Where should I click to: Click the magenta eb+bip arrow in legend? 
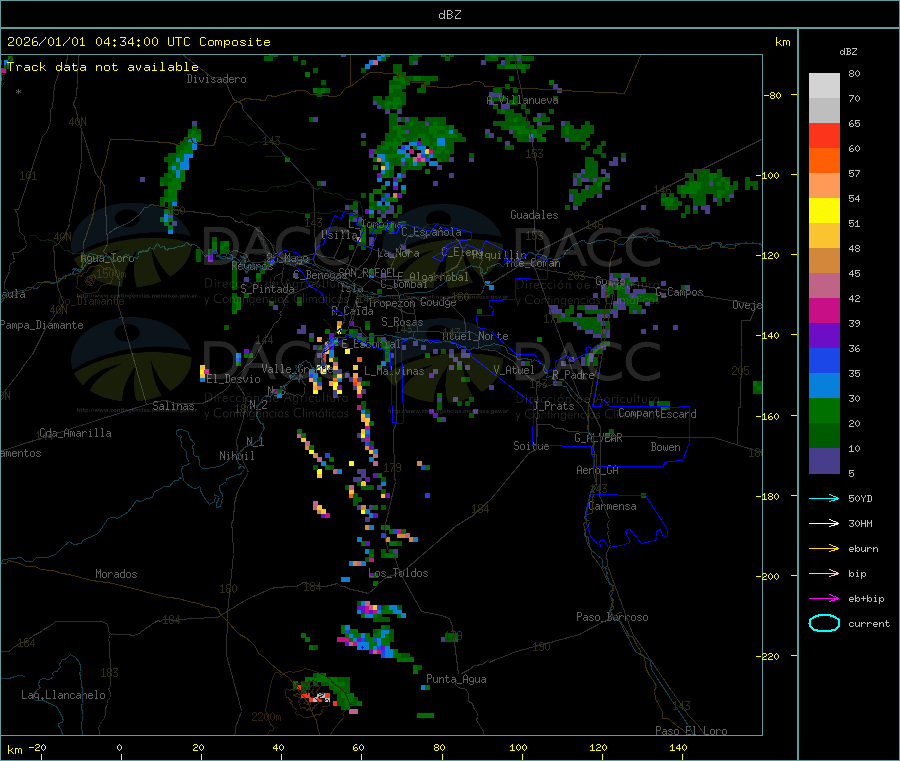pyautogui.click(x=824, y=599)
